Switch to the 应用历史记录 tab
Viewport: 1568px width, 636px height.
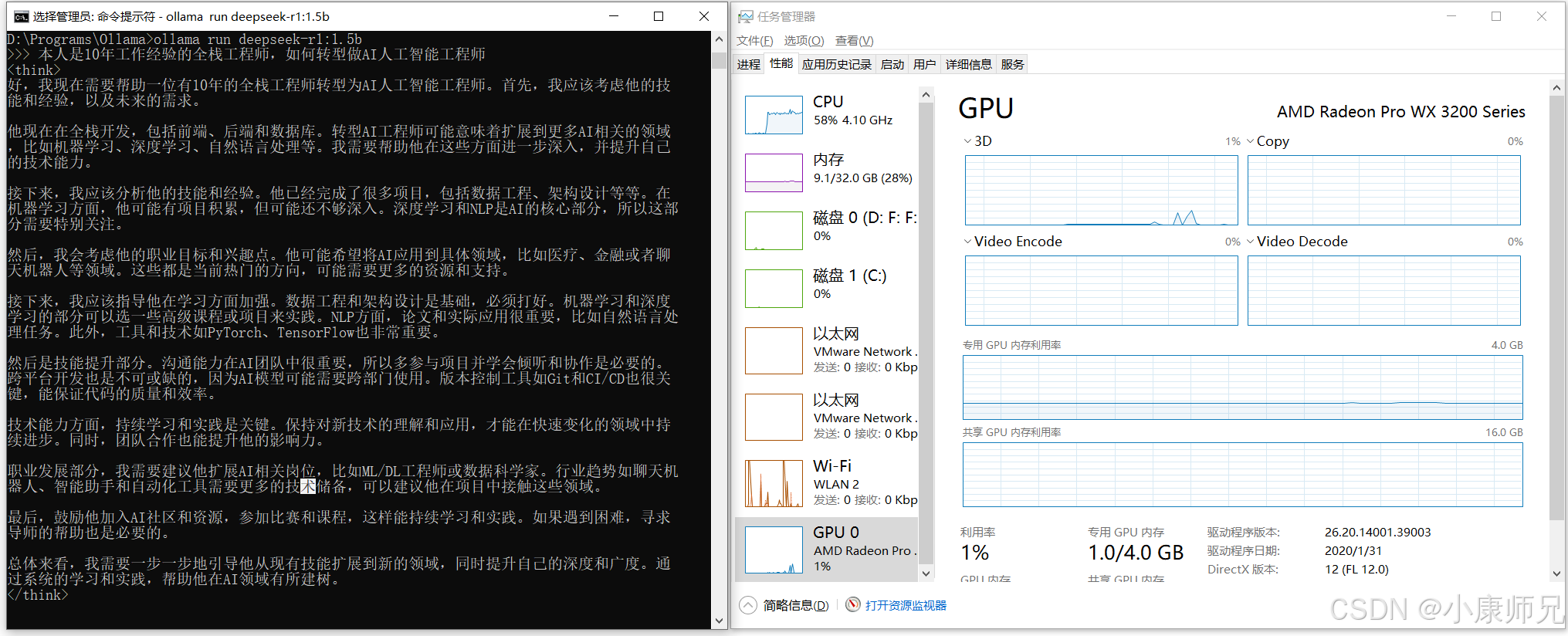(837, 64)
